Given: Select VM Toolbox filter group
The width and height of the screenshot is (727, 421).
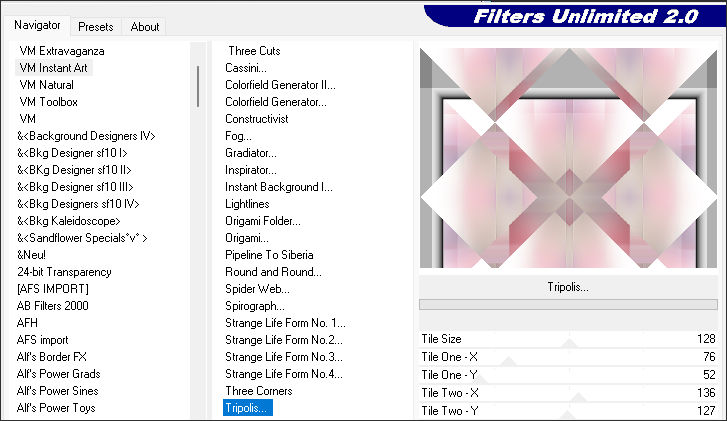Looking at the screenshot, I should click(48, 101).
